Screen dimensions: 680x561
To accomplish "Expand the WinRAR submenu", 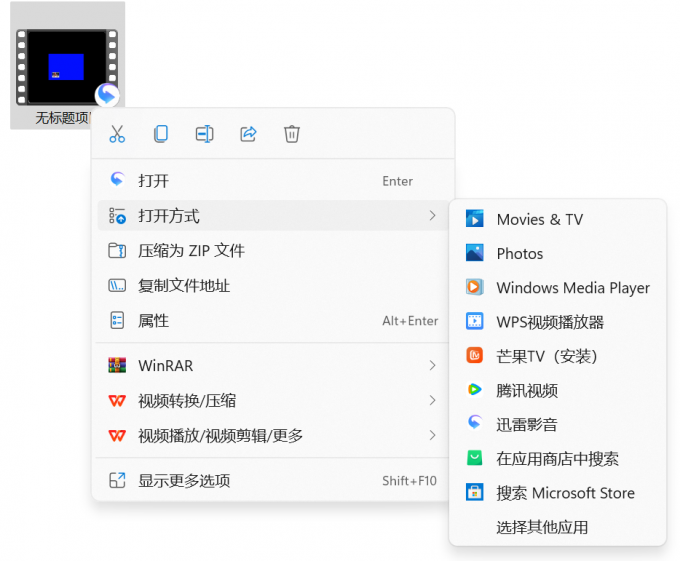I will (x=432, y=366).
